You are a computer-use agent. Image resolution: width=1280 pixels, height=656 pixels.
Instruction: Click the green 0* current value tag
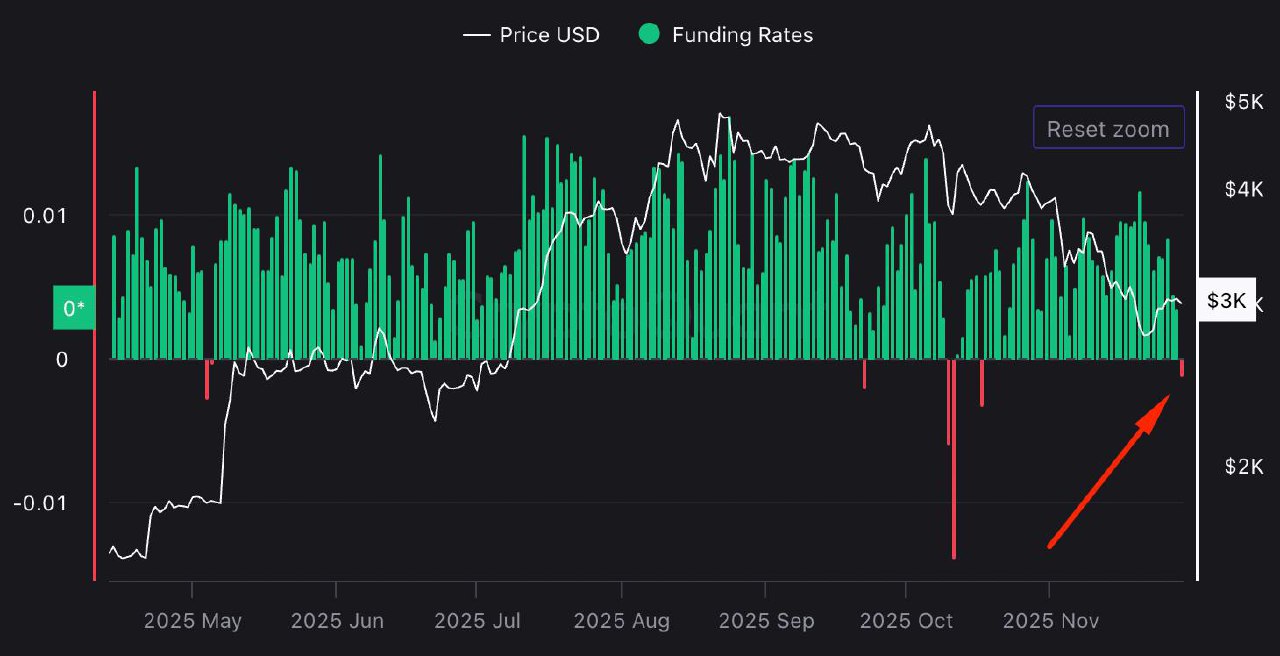74,308
